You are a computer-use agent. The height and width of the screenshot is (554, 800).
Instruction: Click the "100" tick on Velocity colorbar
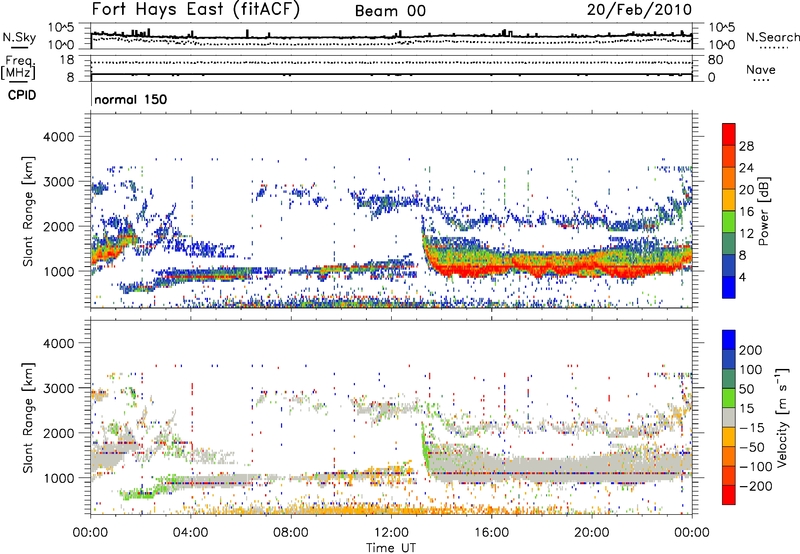[x=751, y=369]
